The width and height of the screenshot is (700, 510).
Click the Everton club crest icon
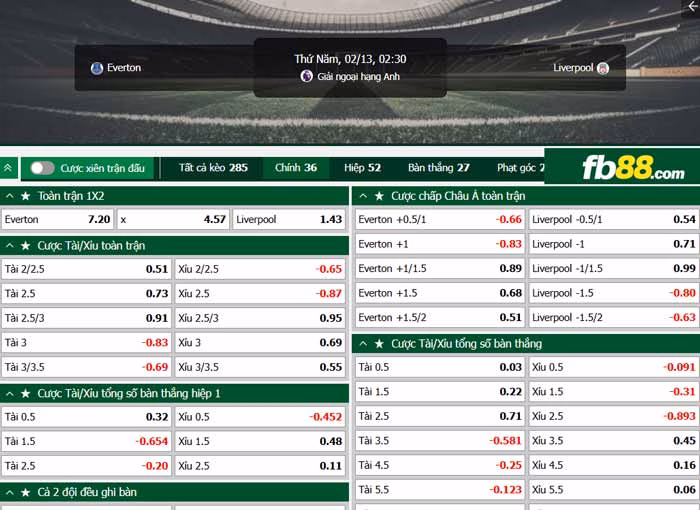point(97,68)
